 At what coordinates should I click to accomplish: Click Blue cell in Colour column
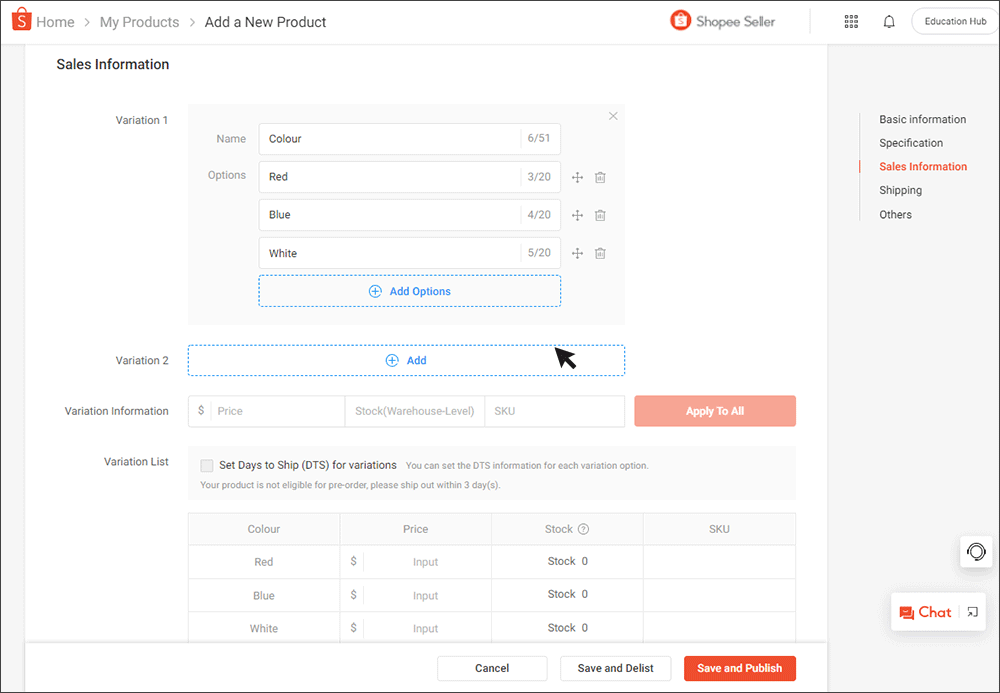(263, 595)
